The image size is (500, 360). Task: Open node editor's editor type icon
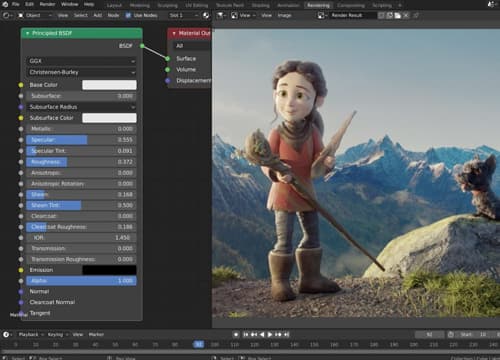(7, 15)
